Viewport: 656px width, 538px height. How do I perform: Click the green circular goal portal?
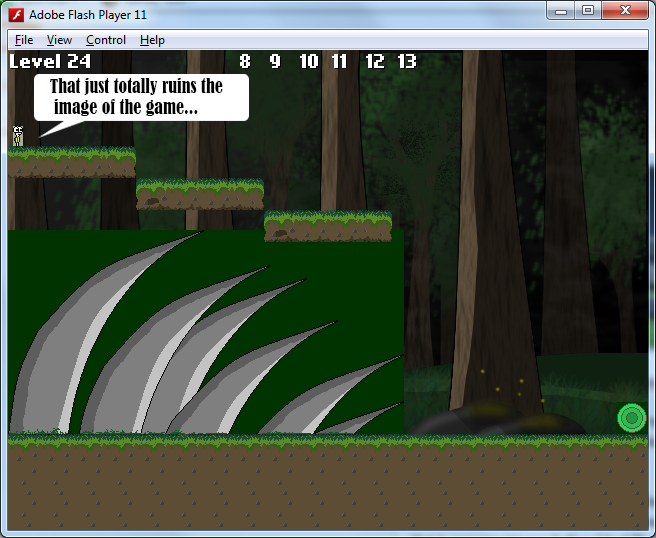click(x=631, y=417)
